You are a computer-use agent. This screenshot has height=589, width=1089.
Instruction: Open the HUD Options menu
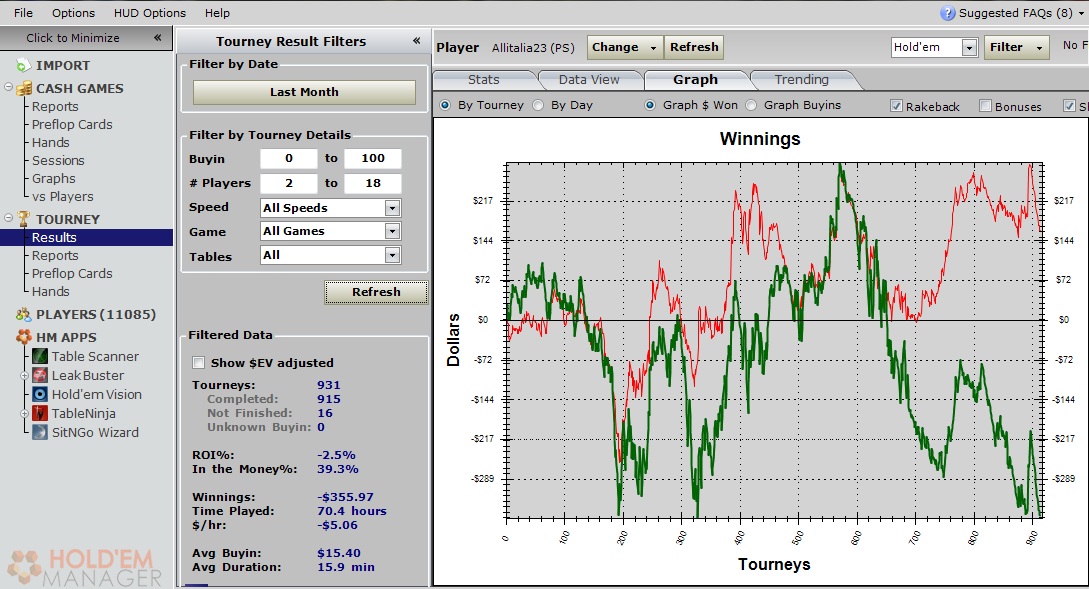click(x=149, y=13)
